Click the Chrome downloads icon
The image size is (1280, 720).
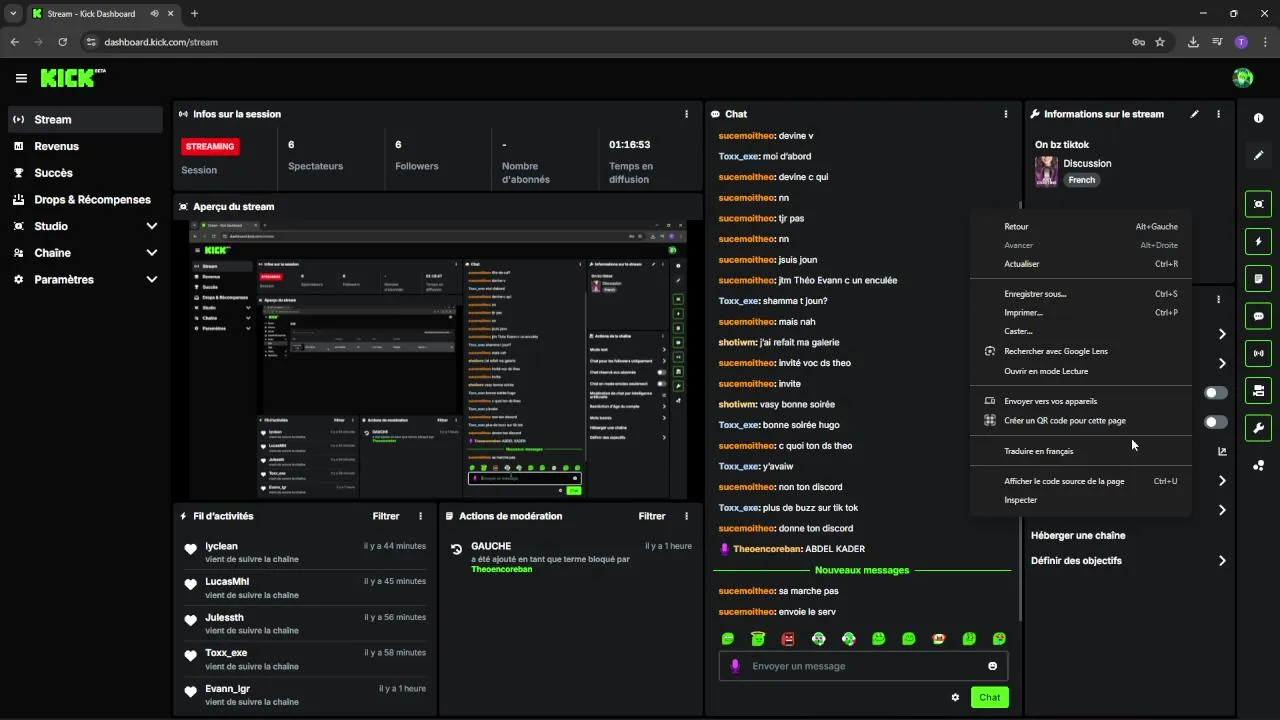[1193, 42]
